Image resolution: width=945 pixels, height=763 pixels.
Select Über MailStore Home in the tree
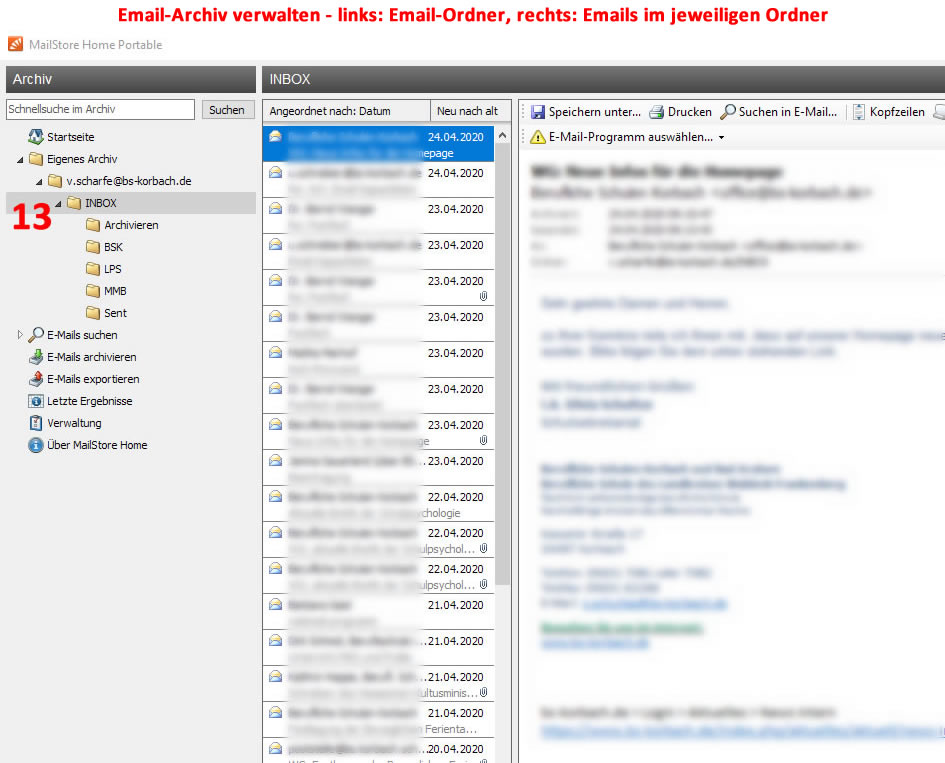point(97,445)
